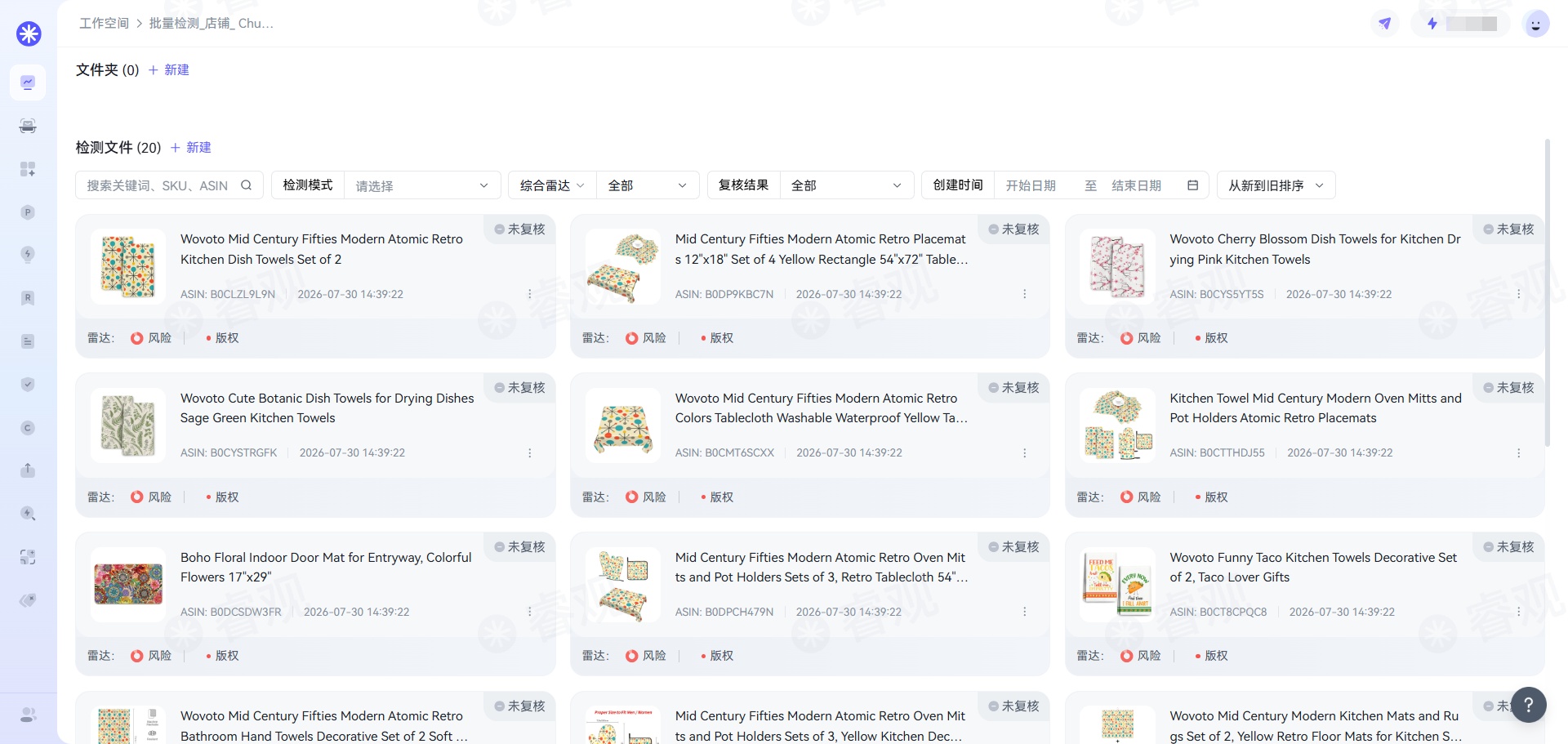This screenshot has height=744, width=1568.
Task: Go to 工作空间 in the breadcrumb
Action: (x=104, y=23)
